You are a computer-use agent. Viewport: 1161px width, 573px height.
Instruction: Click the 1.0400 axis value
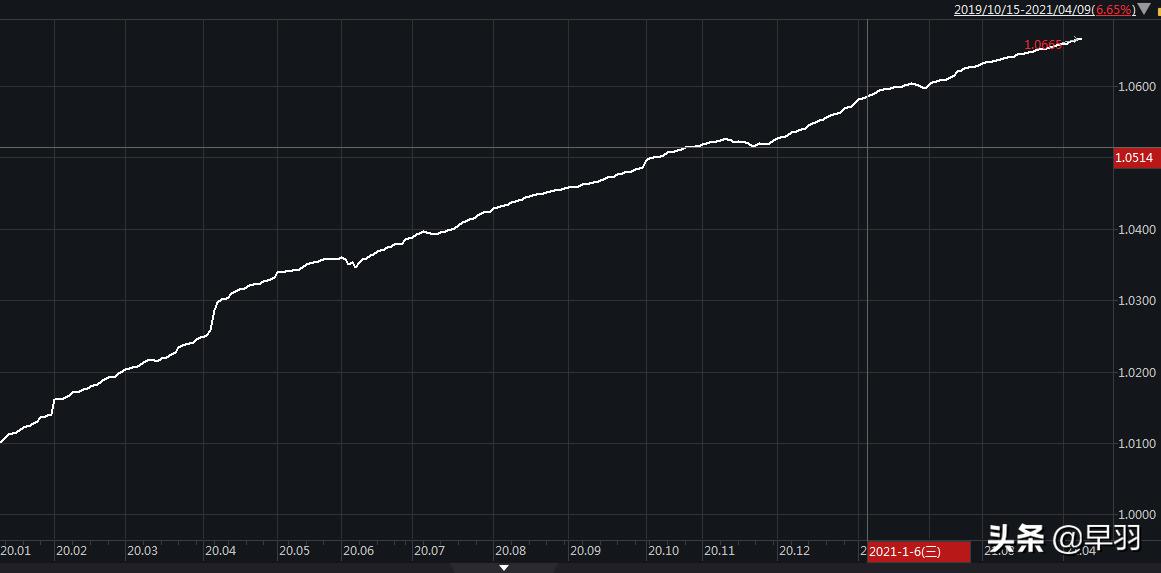tap(1136, 229)
